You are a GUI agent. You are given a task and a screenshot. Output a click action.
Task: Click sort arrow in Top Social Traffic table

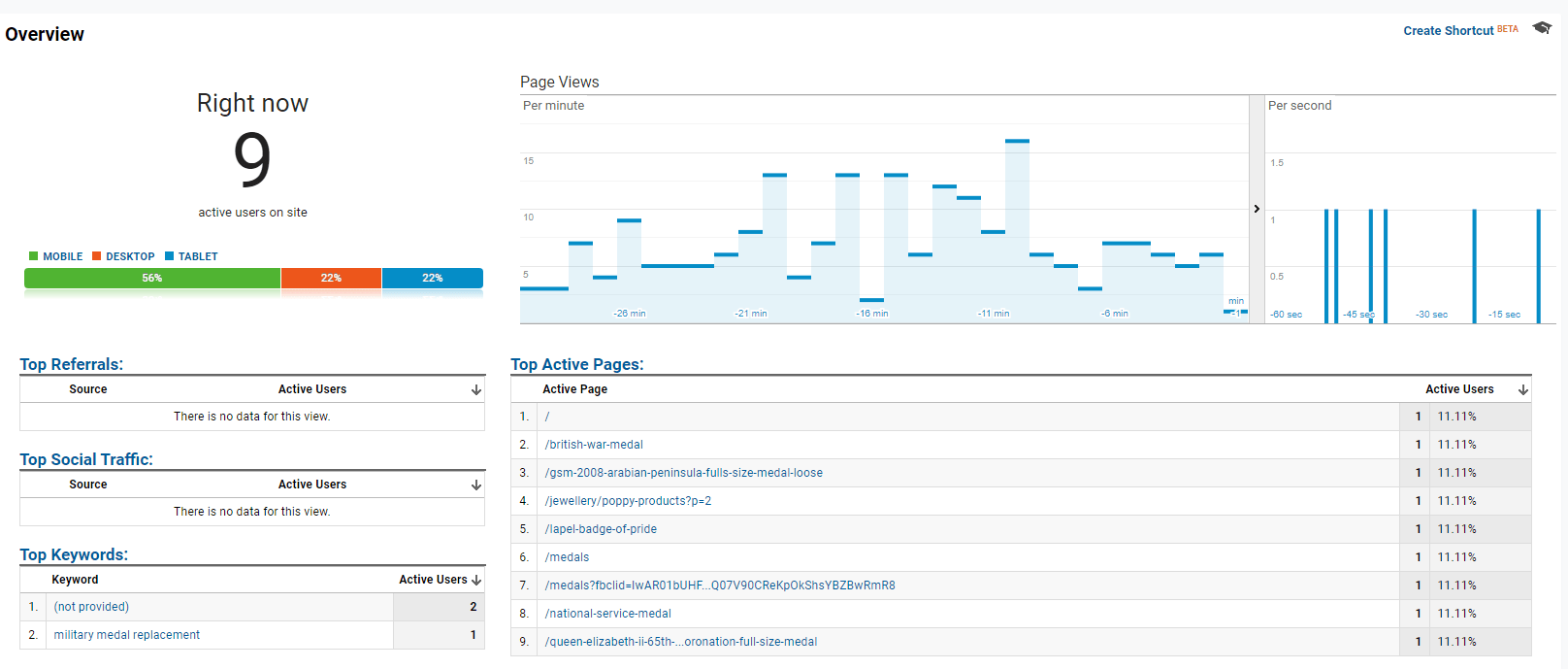click(x=476, y=485)
